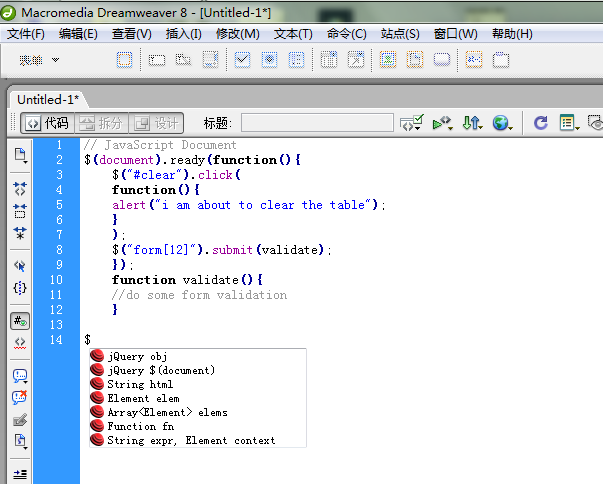Screen dimensions: 605x486
Task: Insert a Label form object
Action: click(474, 60)
